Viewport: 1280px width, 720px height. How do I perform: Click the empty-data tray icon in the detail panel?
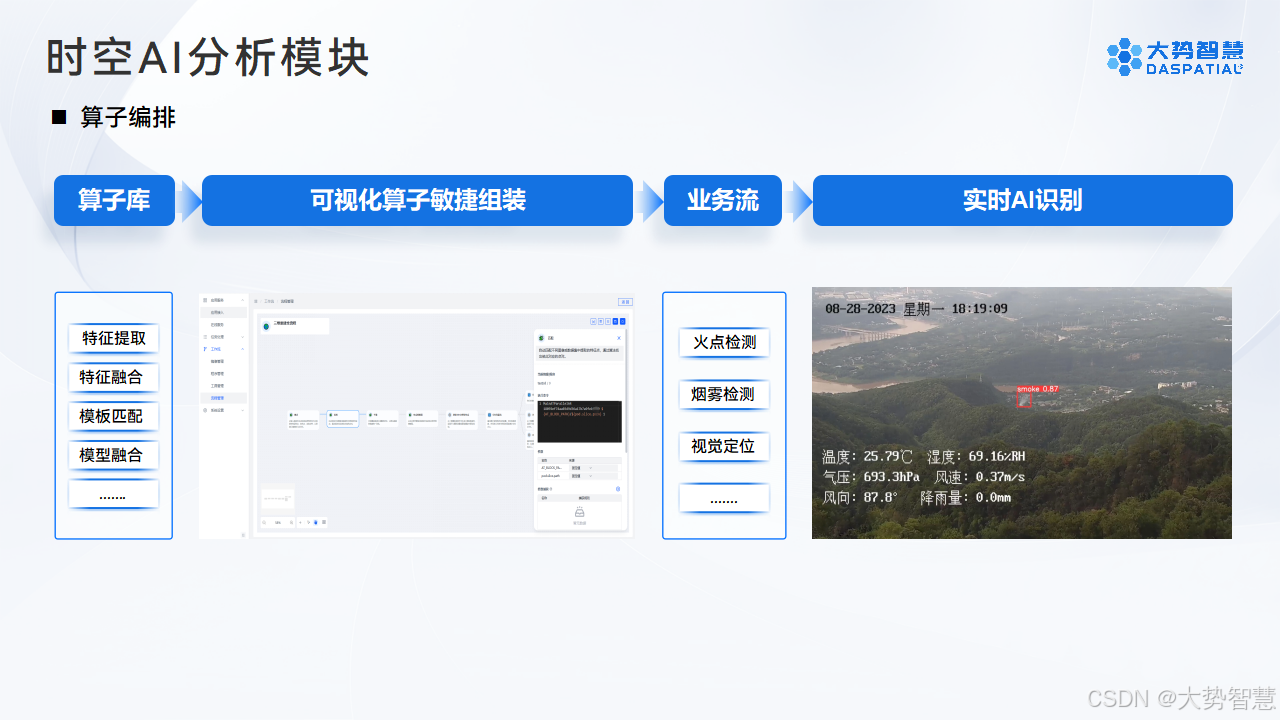pos(579,512)
